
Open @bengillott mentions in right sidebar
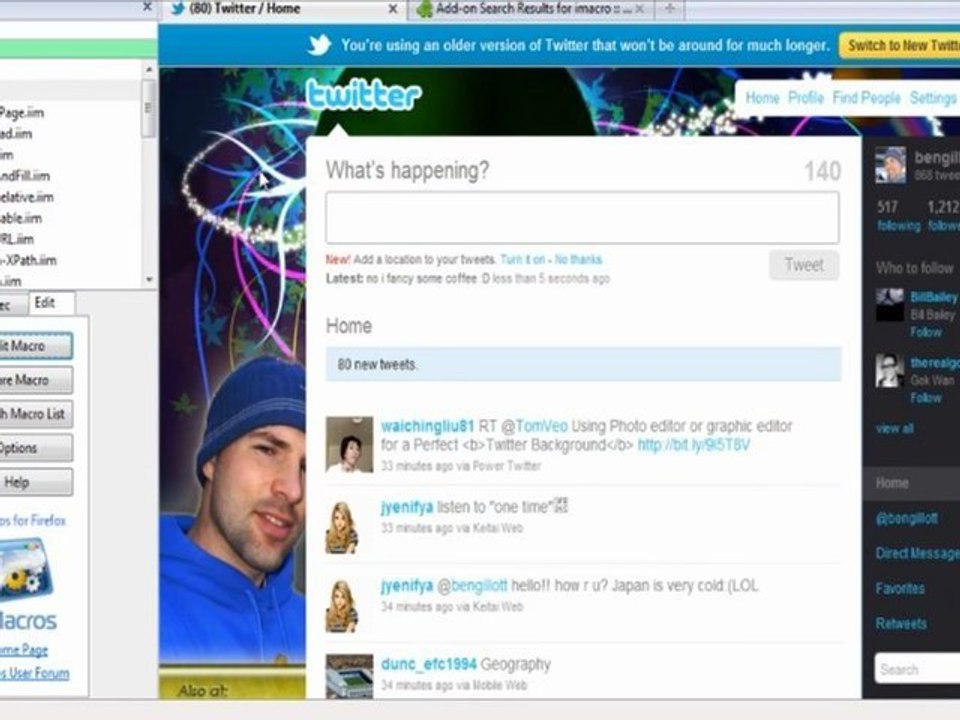click(907, 519)
